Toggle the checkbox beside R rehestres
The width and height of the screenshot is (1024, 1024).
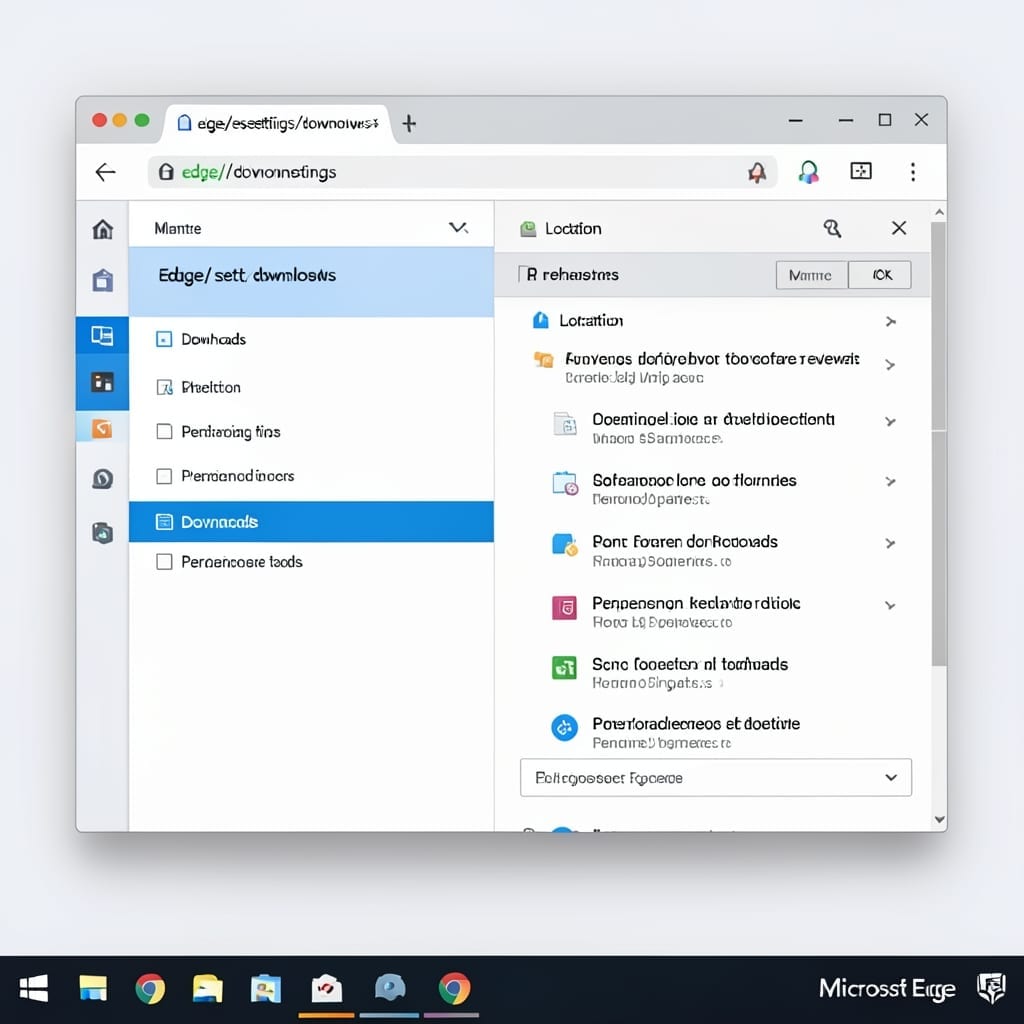coord(521,274)
